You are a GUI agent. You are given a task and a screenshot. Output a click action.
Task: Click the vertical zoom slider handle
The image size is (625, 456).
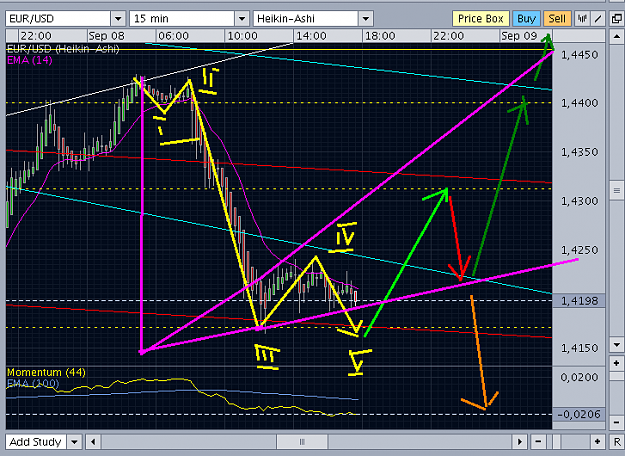pos(617,376)
